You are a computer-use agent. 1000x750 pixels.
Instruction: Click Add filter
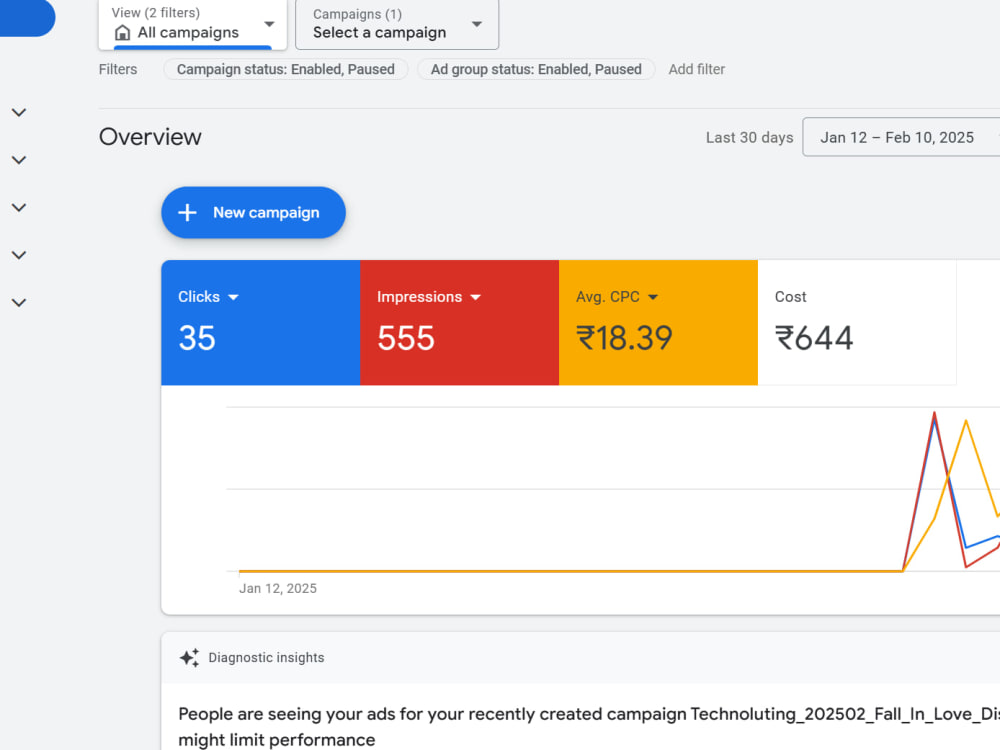coord(696,69)
